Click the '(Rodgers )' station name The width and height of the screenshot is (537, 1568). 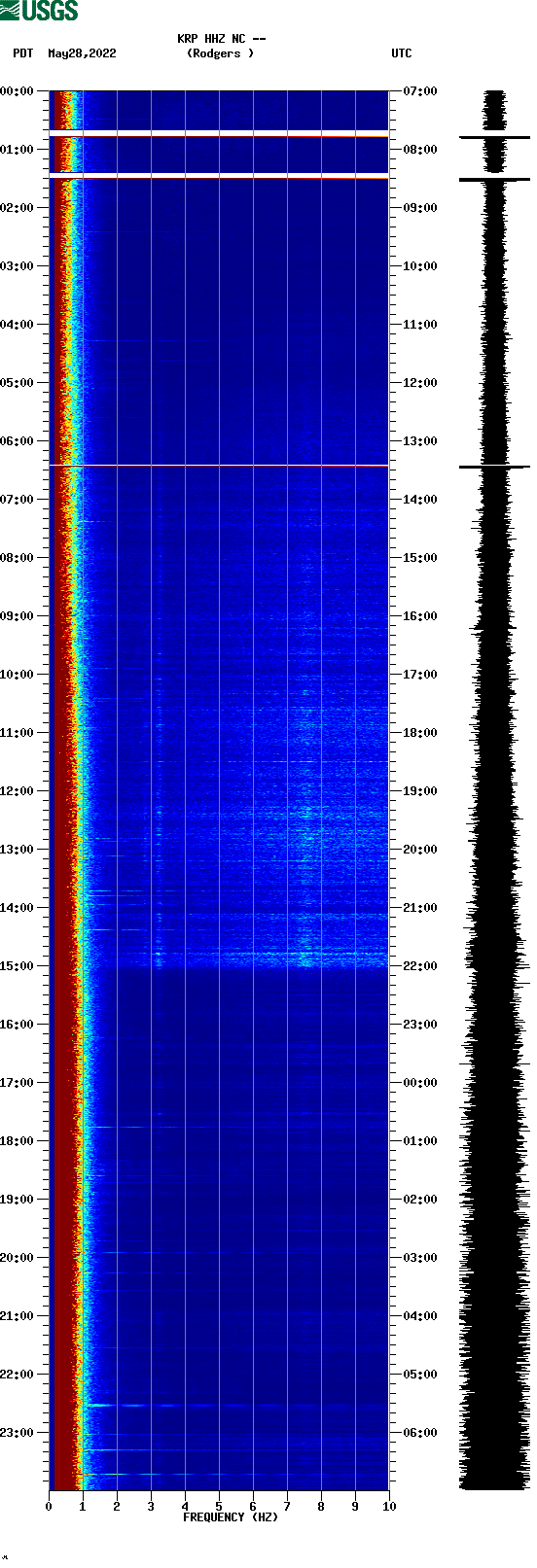pyautogui.click(x=221, y=53)
